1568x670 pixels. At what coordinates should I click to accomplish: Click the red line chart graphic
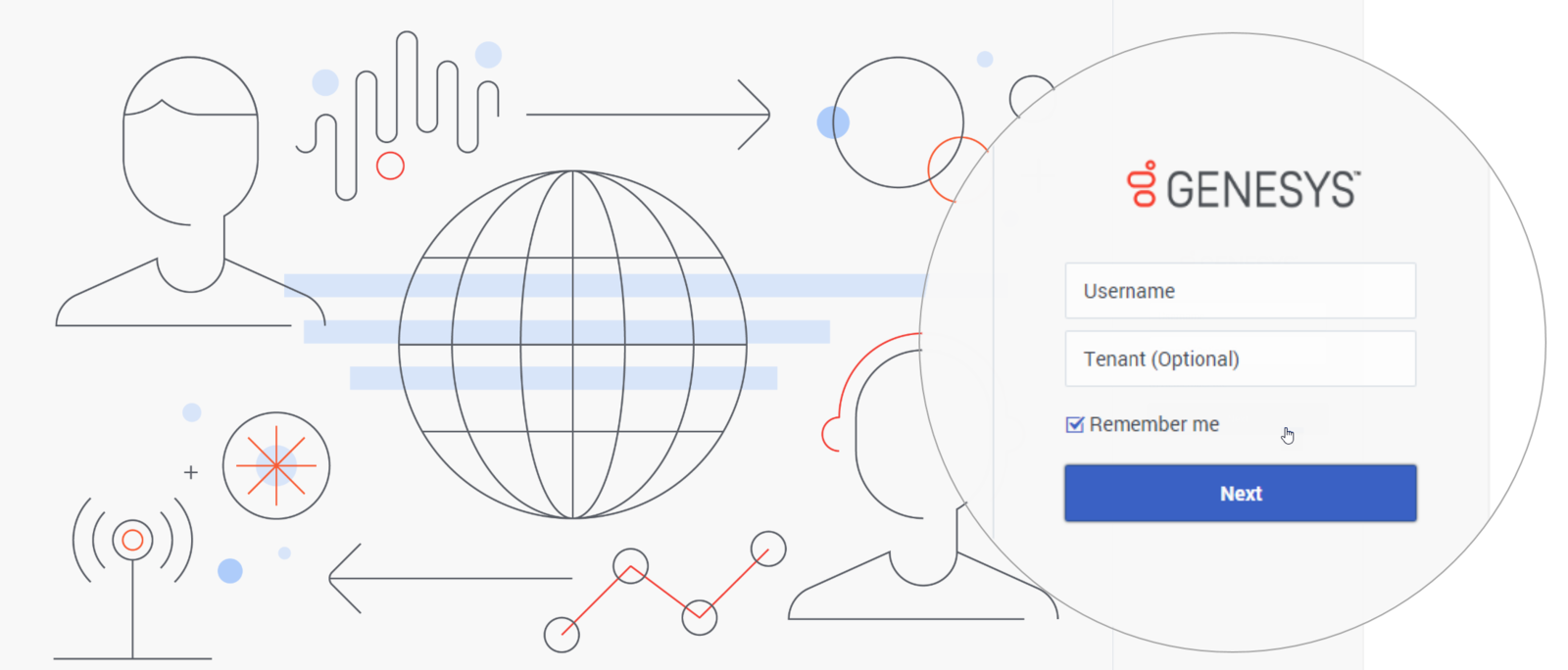tap(664, 591)
